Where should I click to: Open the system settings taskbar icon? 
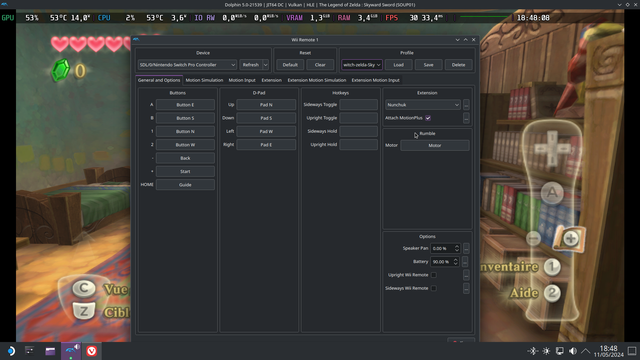(x=30, y=351)
